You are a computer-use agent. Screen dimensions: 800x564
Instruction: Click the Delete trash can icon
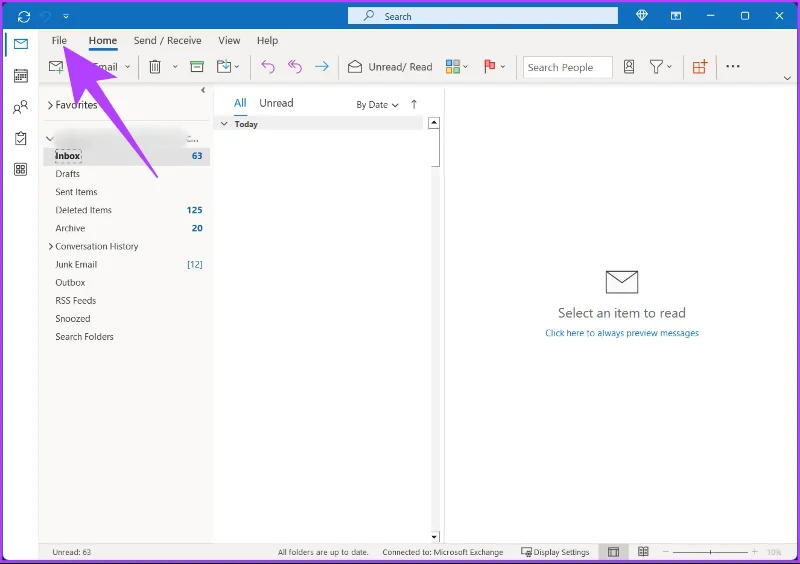coord(155,67)
